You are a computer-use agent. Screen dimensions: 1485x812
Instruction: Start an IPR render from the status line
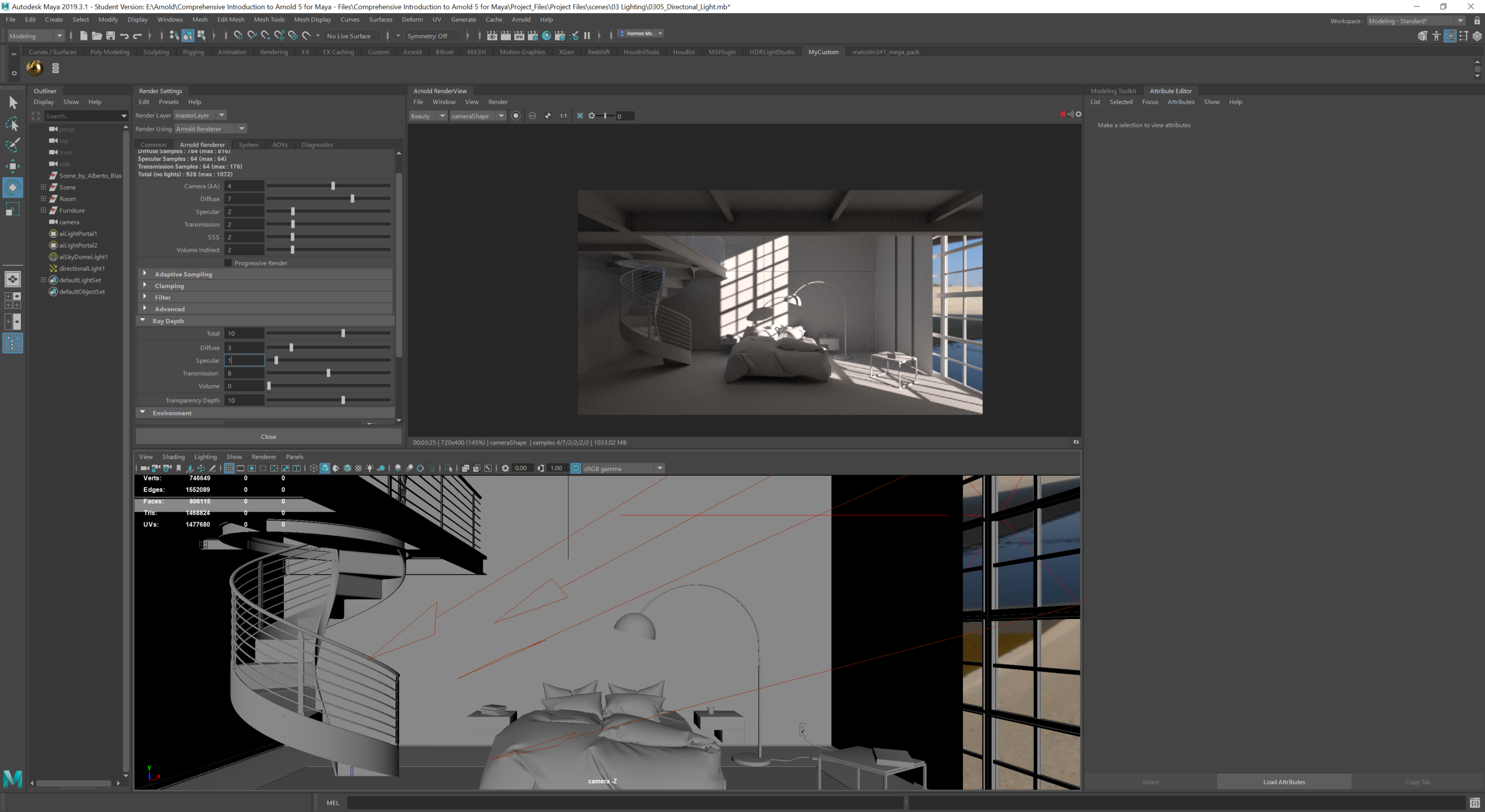[x=519, y=34]
